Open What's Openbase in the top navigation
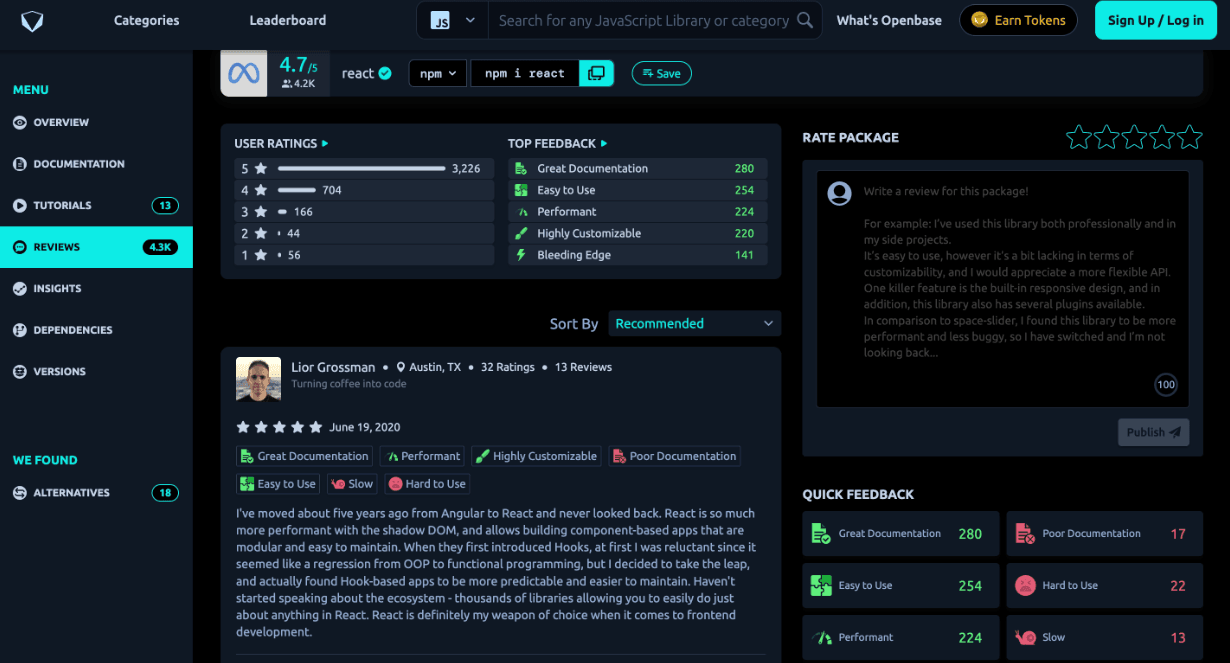Screen dimensions: 1230x663 889,20
